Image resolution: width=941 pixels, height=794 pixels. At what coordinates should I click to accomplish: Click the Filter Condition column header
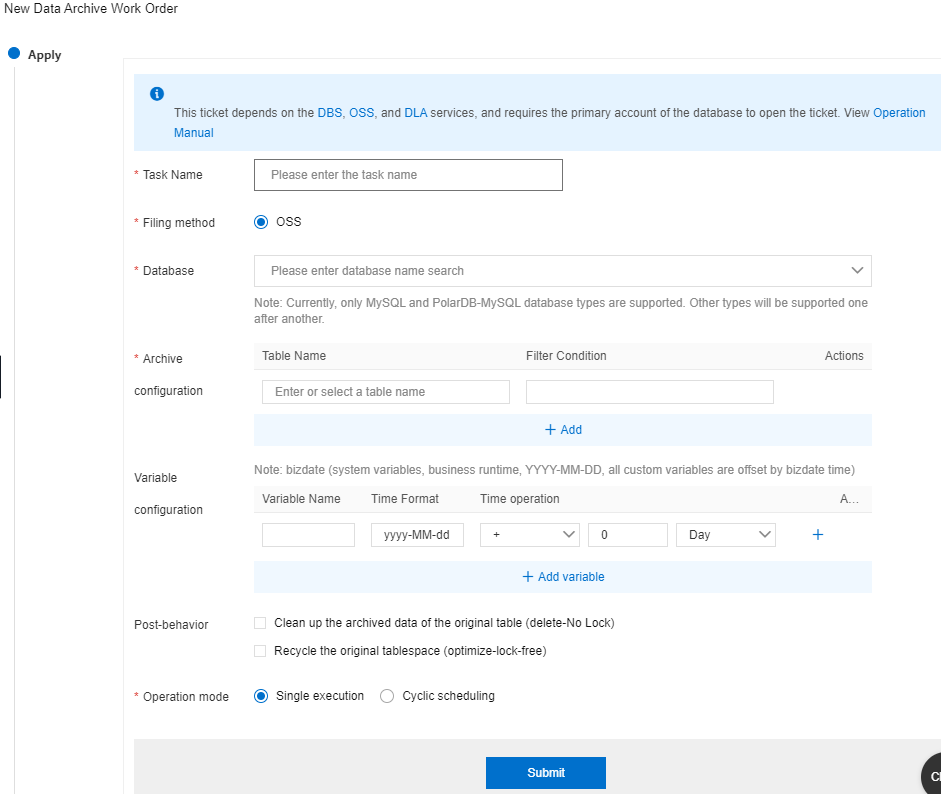point(566,356)
